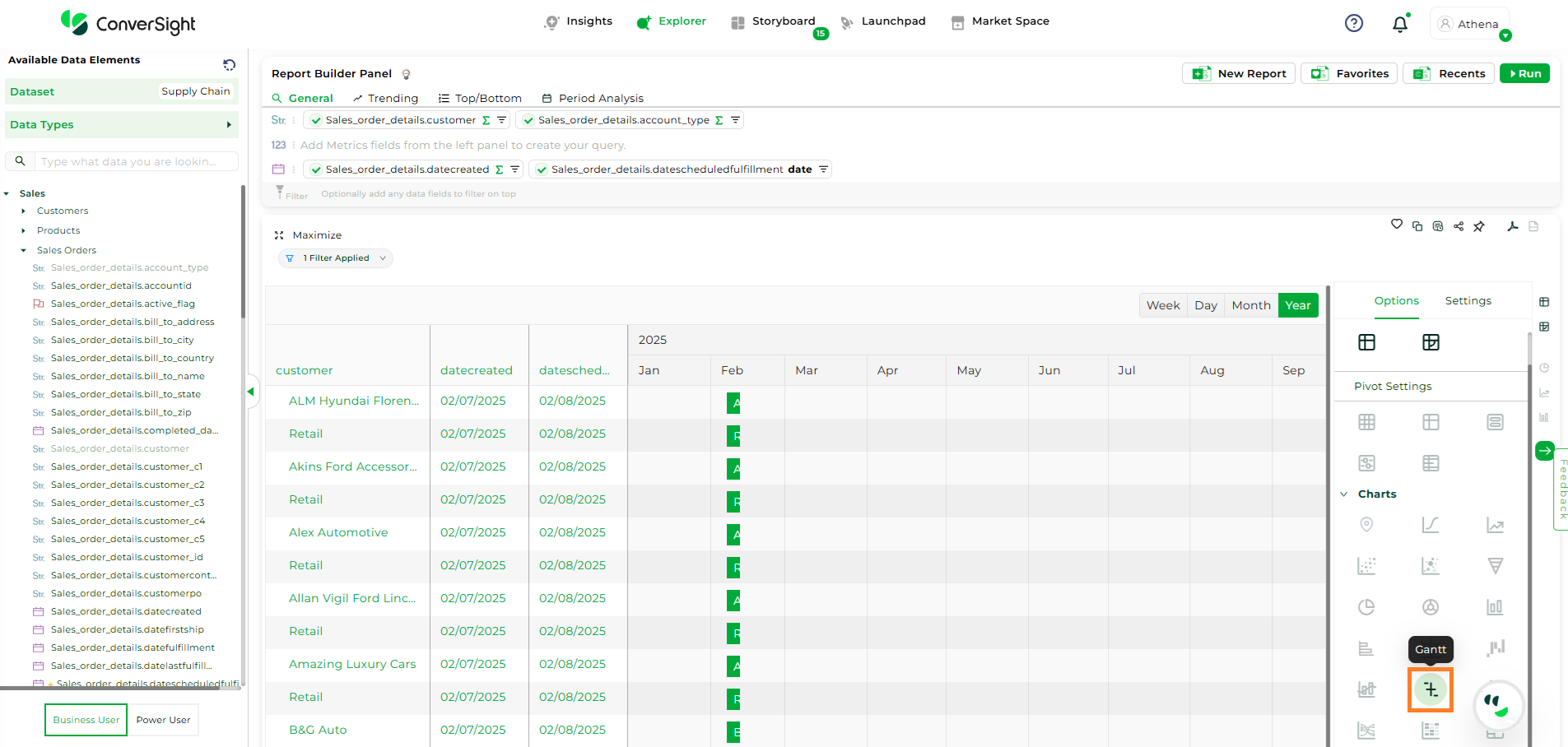Click the pie chart icon in Charts
This screenshot has height=747, width=1568.
click(x=1366, y=607)
